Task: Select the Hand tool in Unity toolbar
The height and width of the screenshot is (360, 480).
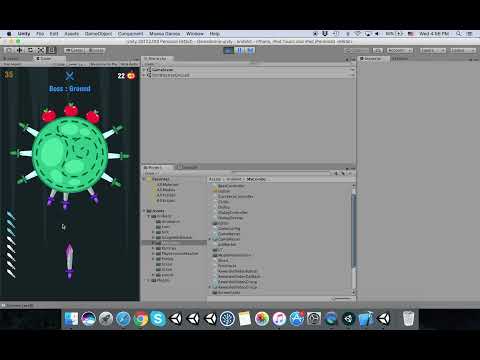Action: coord(9,50)
